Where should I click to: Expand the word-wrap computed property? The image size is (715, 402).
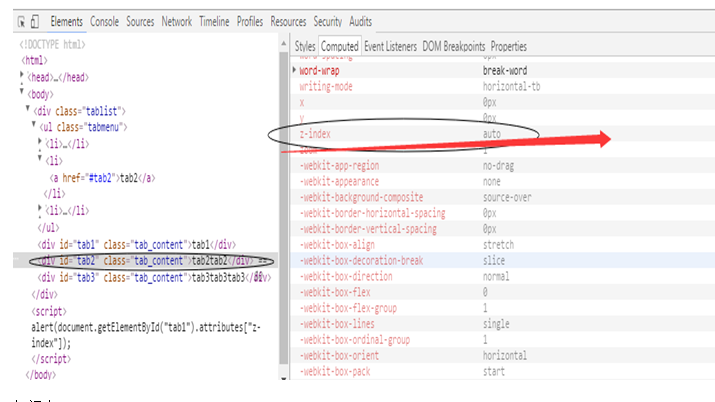pos(295,70)
